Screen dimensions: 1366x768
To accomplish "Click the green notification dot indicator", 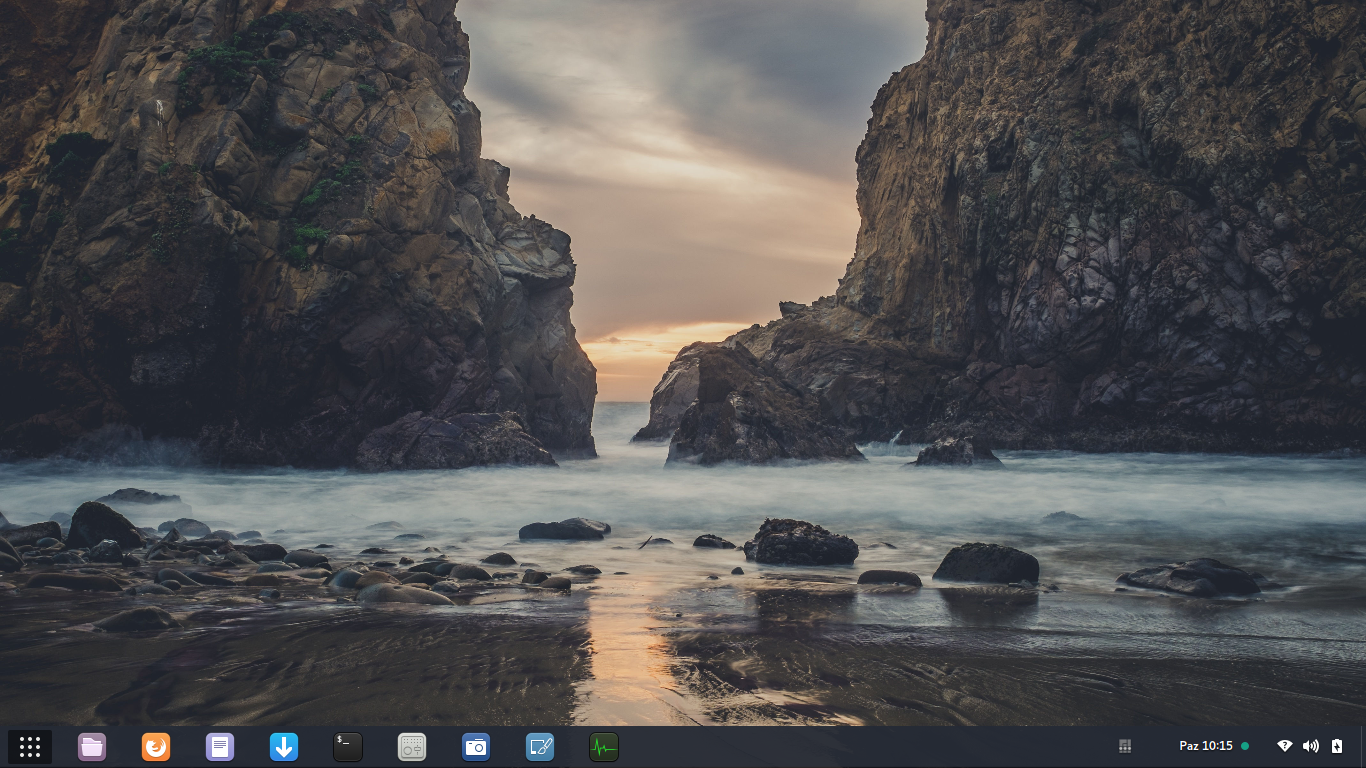I will (1245, 746).
